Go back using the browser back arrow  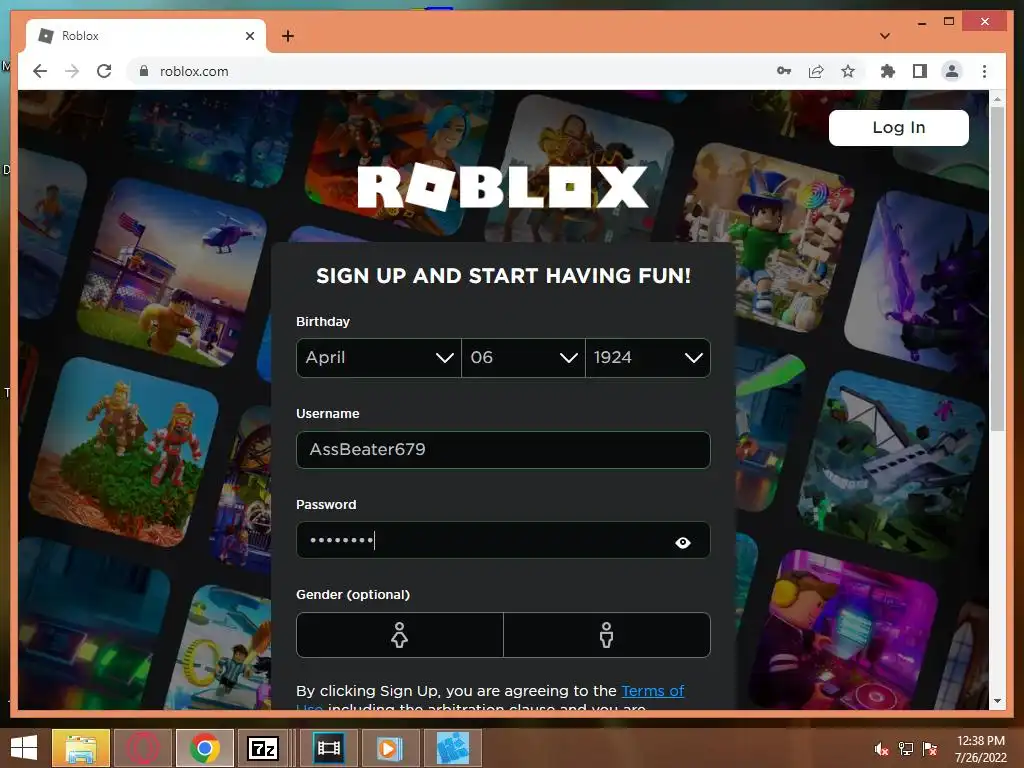[x=40, y=71]
